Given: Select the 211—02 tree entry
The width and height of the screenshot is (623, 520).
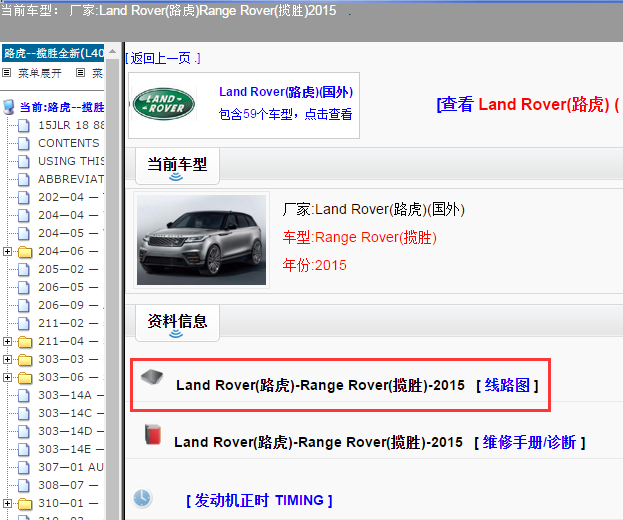Looking at the screenshot, I should pos(68,323).
